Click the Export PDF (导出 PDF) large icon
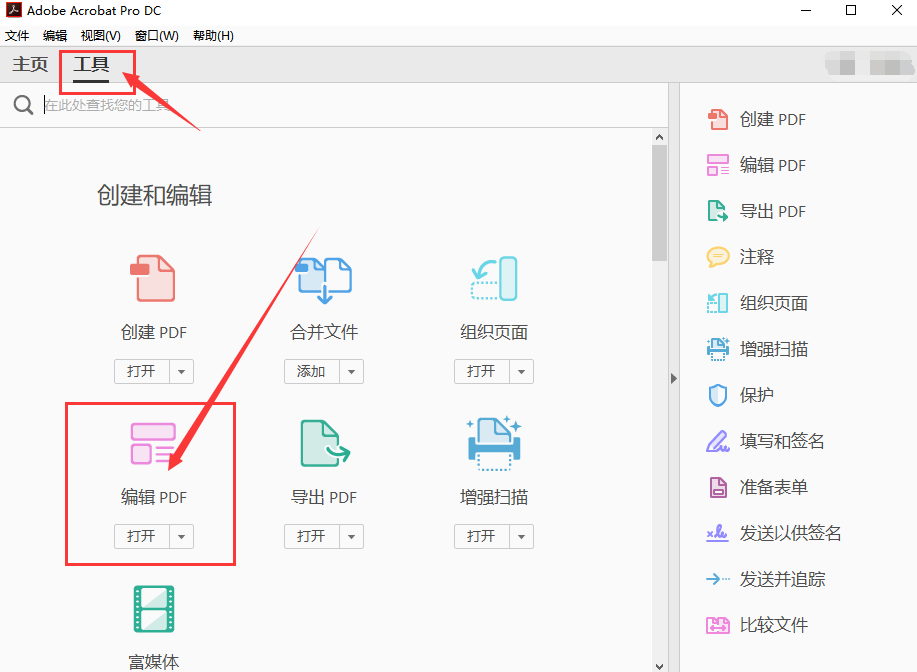917x672 pixels. [325, 443]
